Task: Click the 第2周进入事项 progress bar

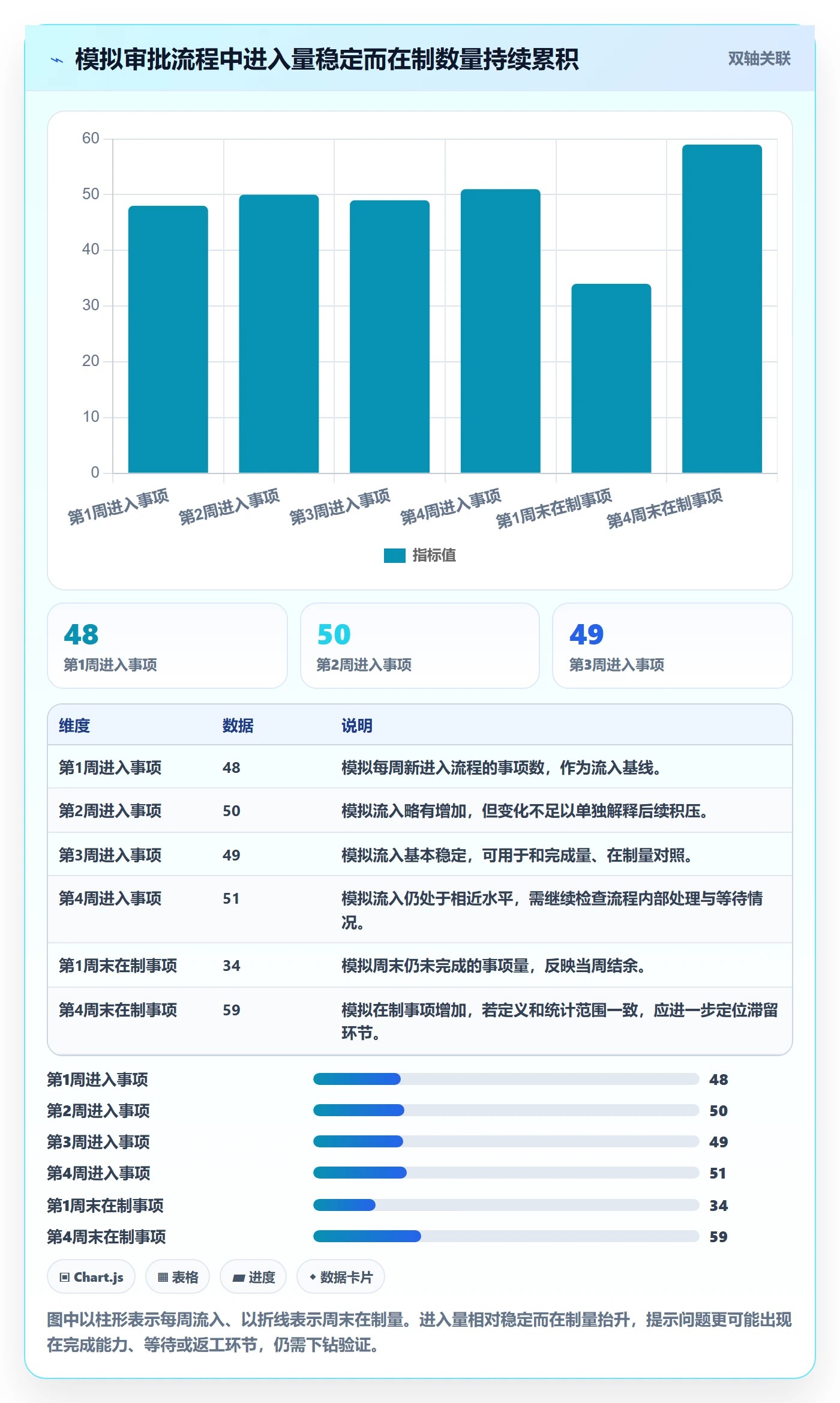Action: point(506,1110)
